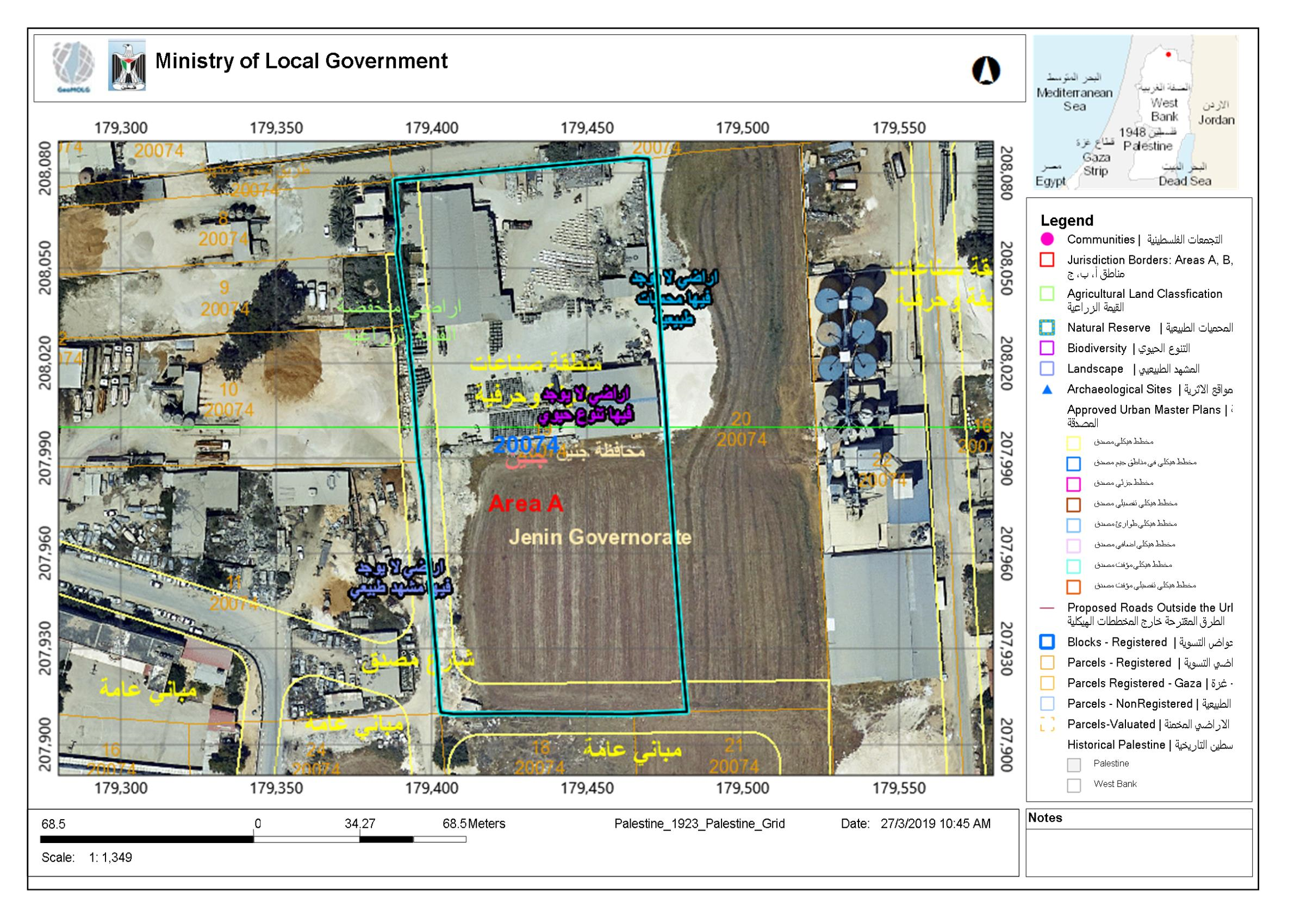This screenshot has height=924, width=1313.
Task: Click the Date: 27/3/2019 10:45 AM text
Action: point(915,824)
